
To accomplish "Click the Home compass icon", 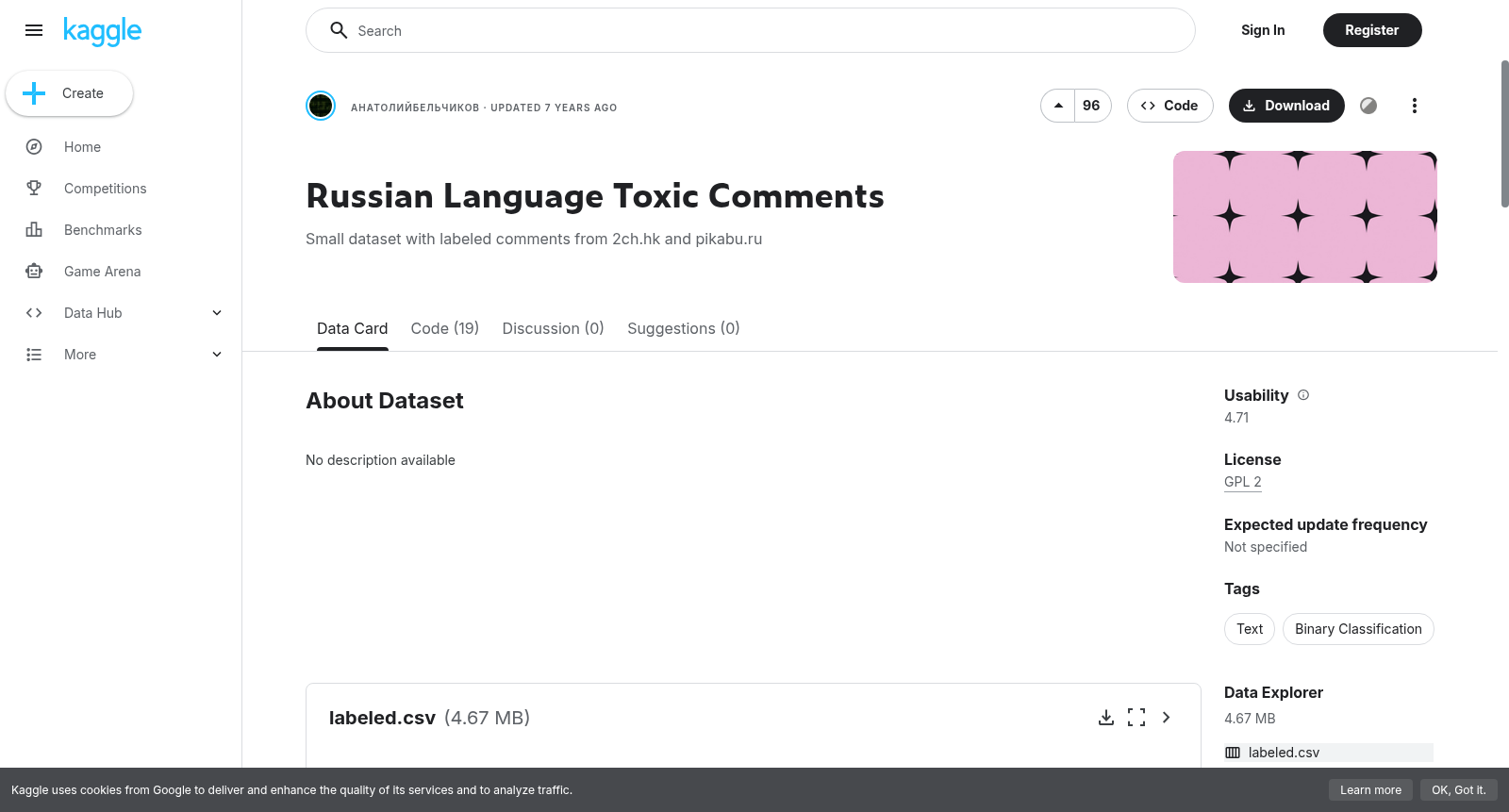I will [34, 147].
